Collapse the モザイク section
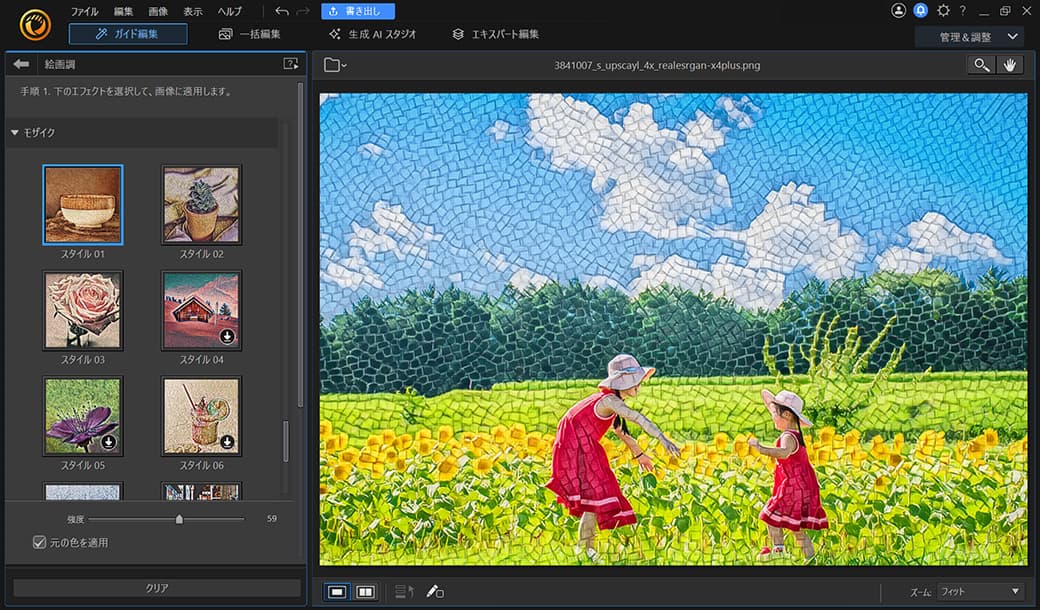 (13, 132)
